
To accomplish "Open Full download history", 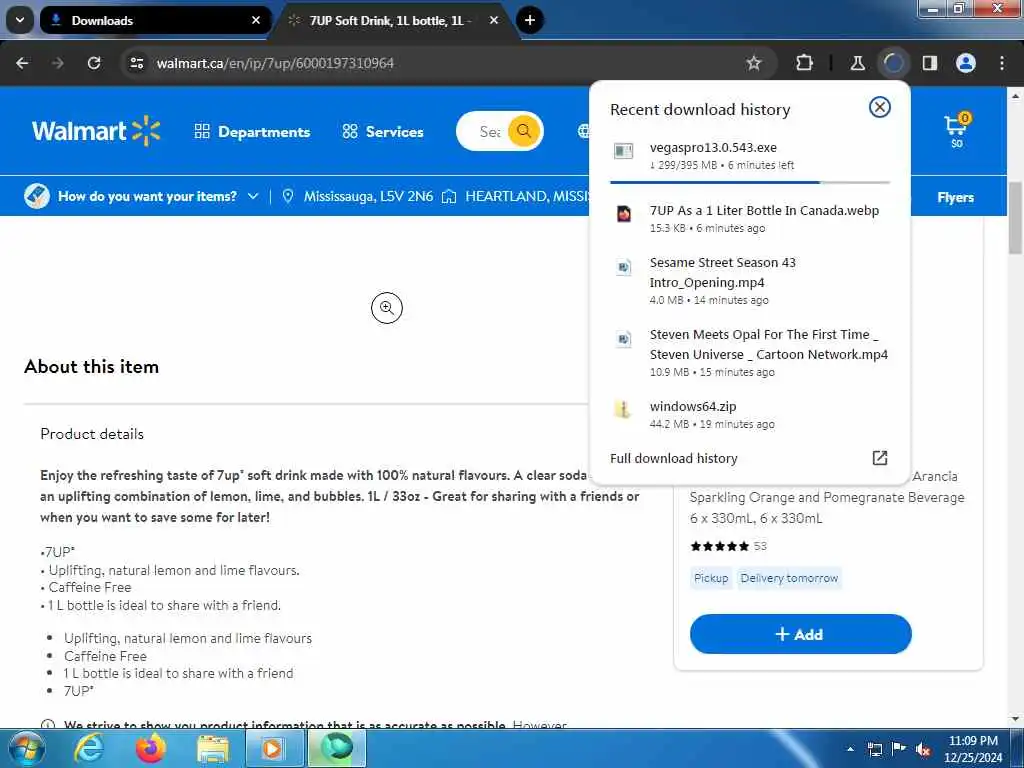I will click(x=673, y=458).
